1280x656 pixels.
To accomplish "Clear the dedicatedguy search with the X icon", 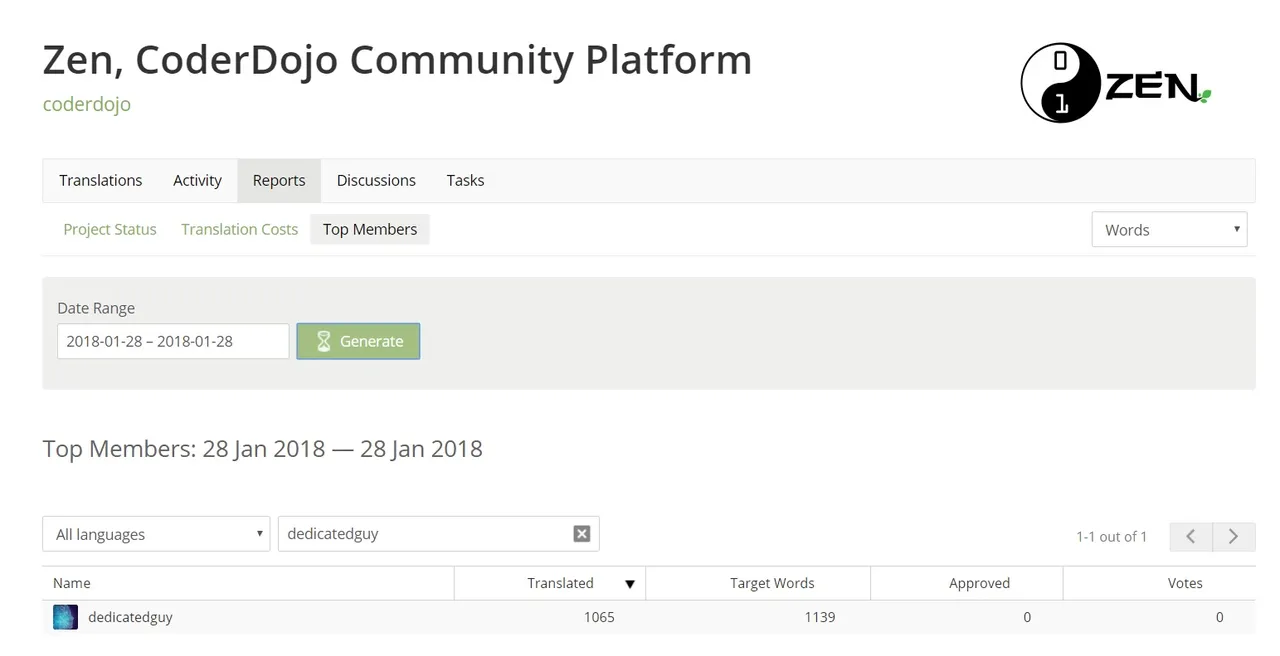I will pos(582,534).
